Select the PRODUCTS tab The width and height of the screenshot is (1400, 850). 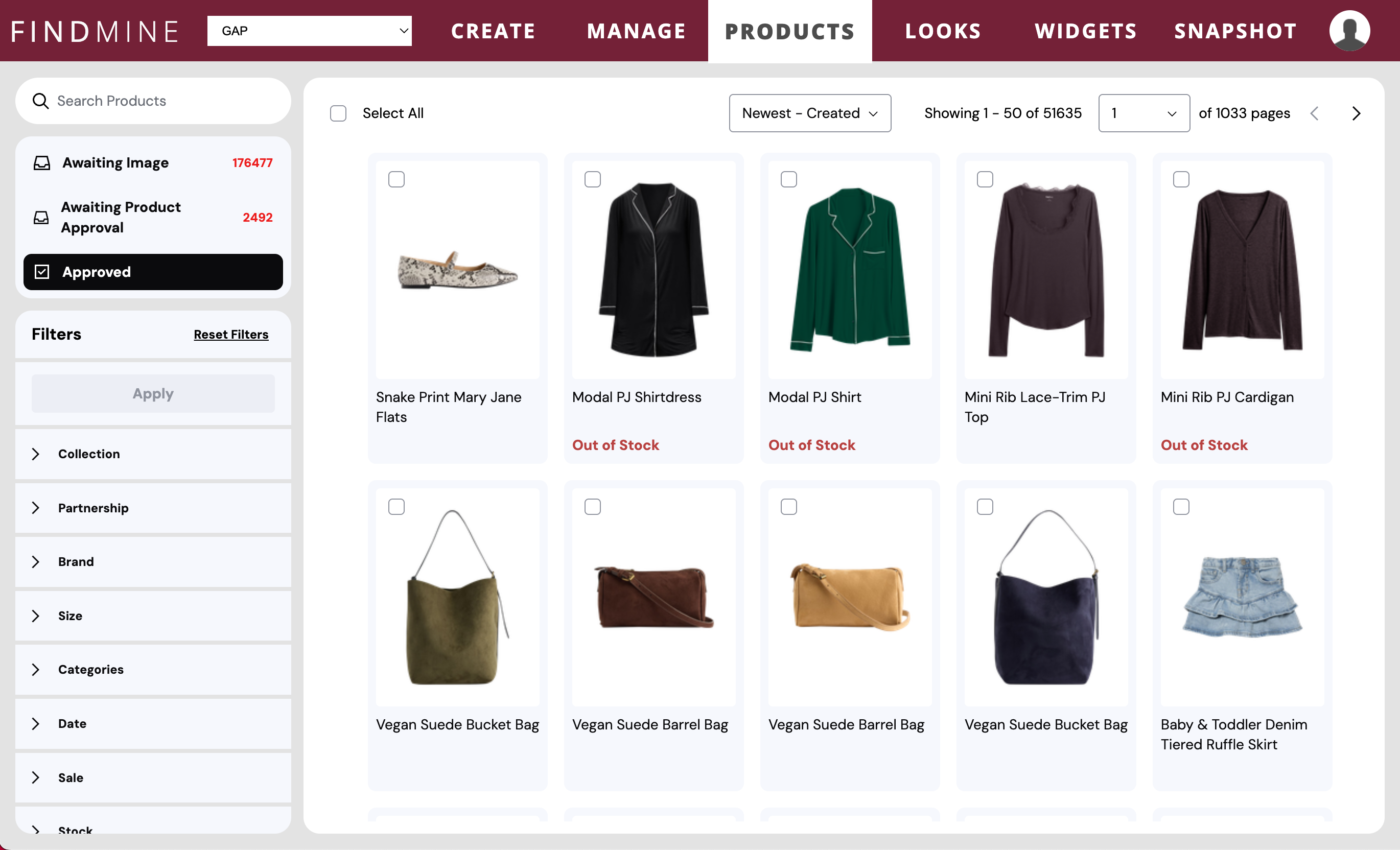click(790, 31)
